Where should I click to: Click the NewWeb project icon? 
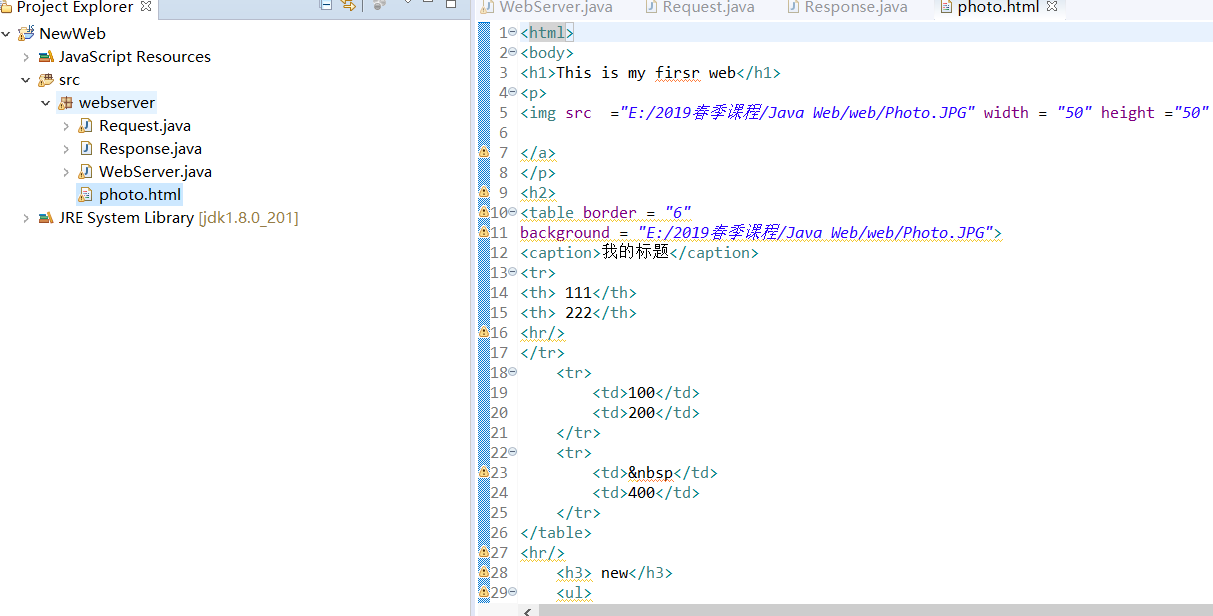pyautogui.click(x=26, y=34)
